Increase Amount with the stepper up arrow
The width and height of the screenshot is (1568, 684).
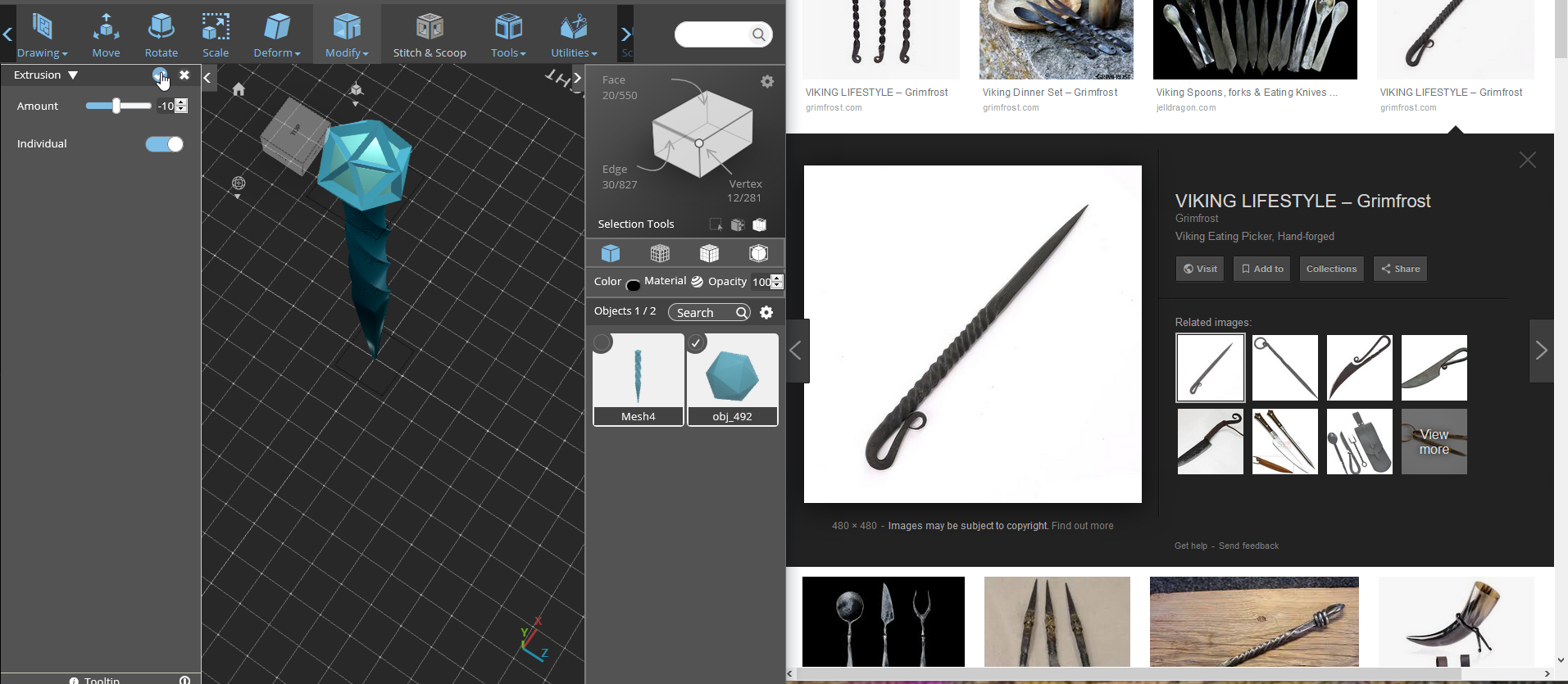[x=182, y=102]
